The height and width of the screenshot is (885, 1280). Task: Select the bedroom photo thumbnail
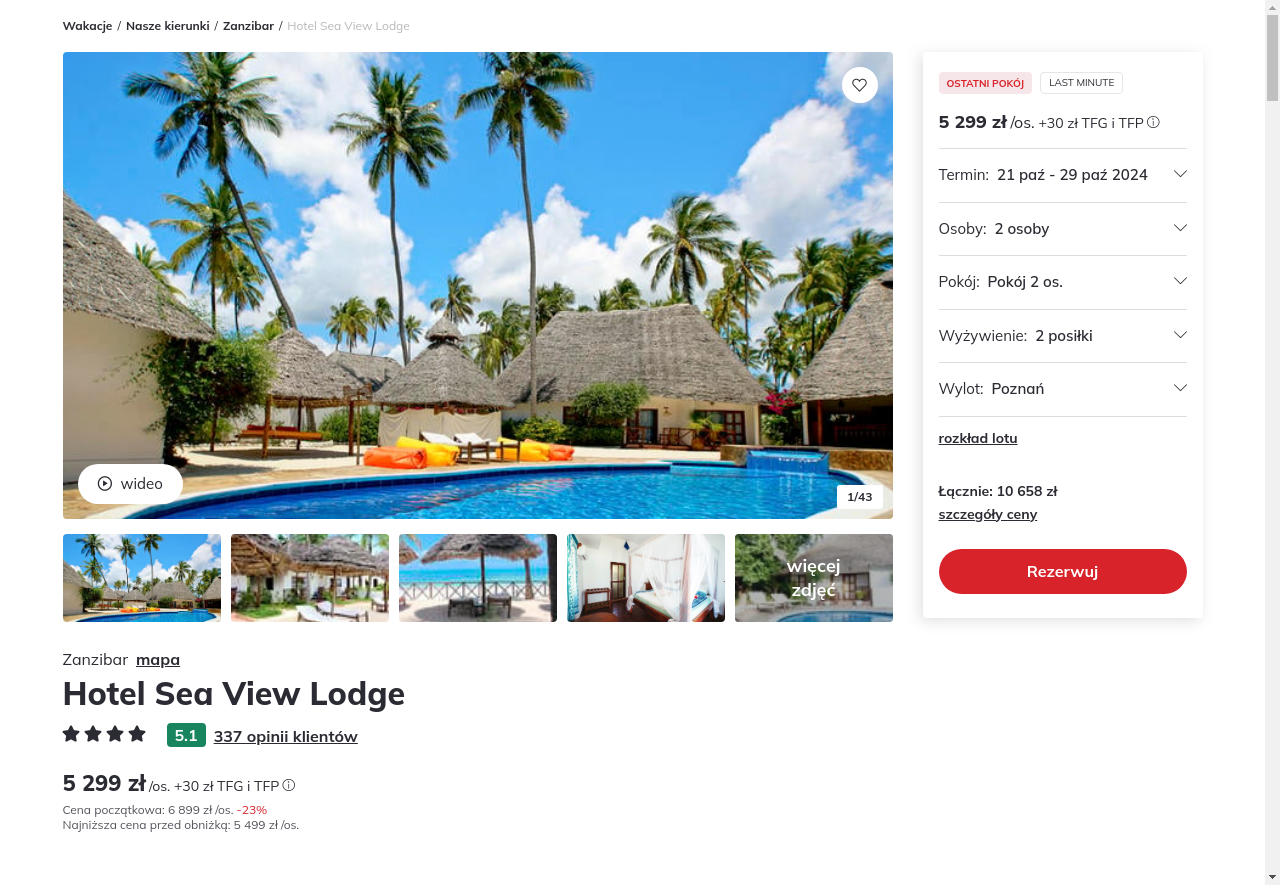(x=646, y=578)
